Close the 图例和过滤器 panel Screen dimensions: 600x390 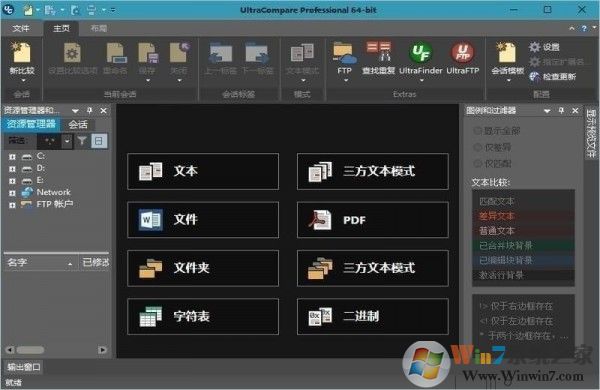tap(575, 111)
